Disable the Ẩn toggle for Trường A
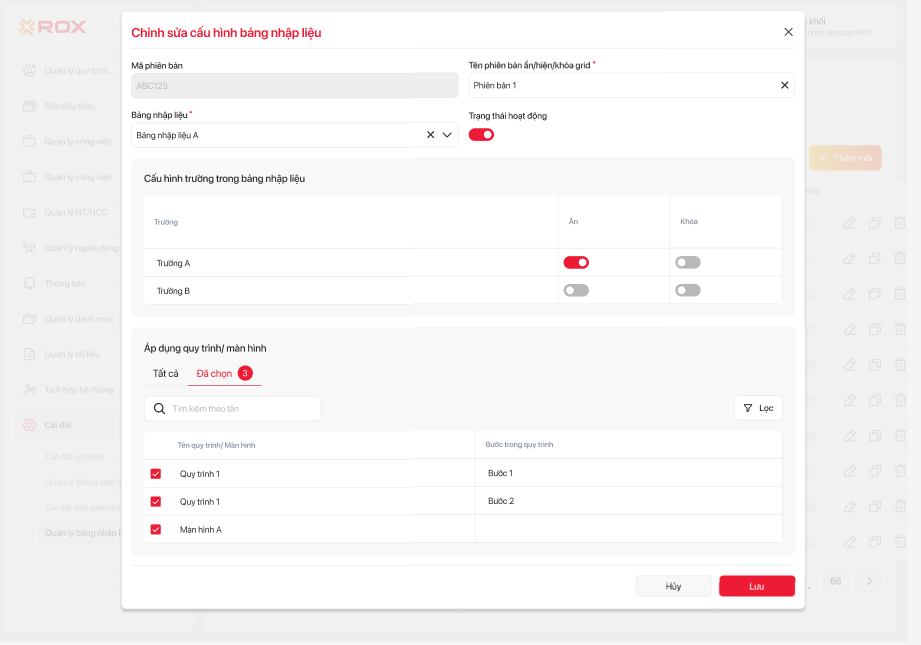 pyautogui.click(x=576, y=263)
